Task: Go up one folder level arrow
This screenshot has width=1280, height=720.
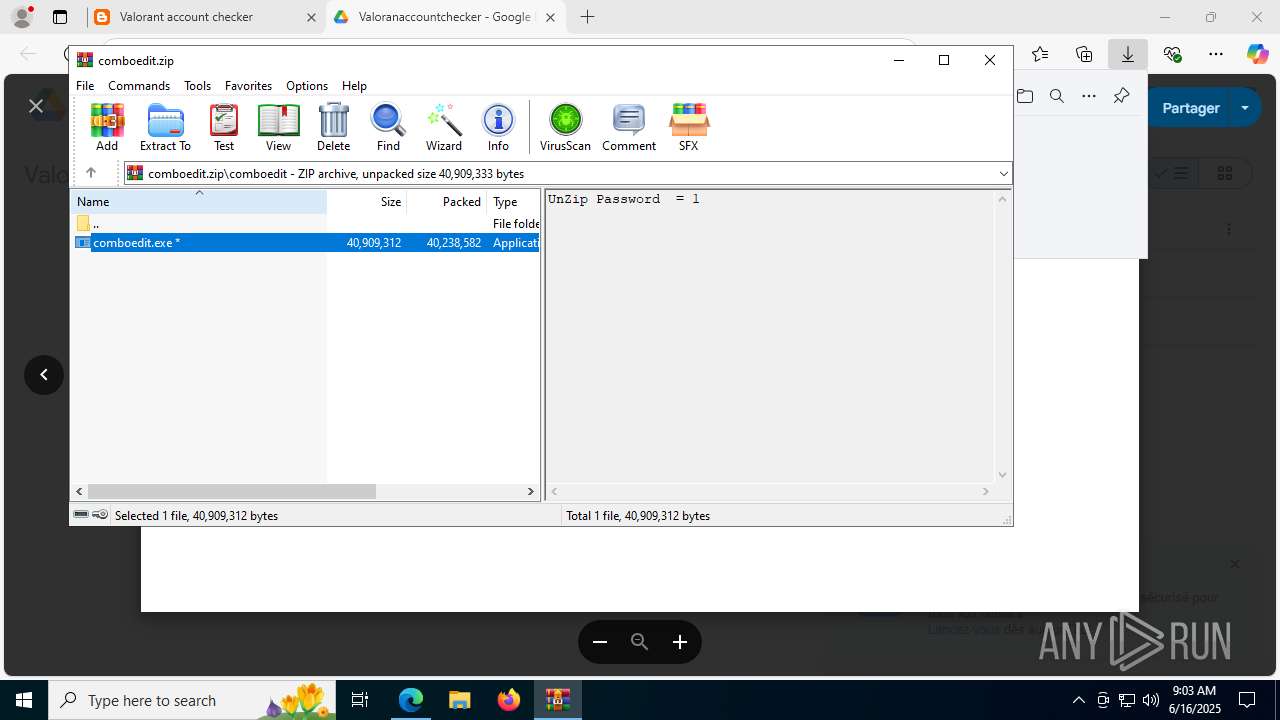Action: coord(91,173)
